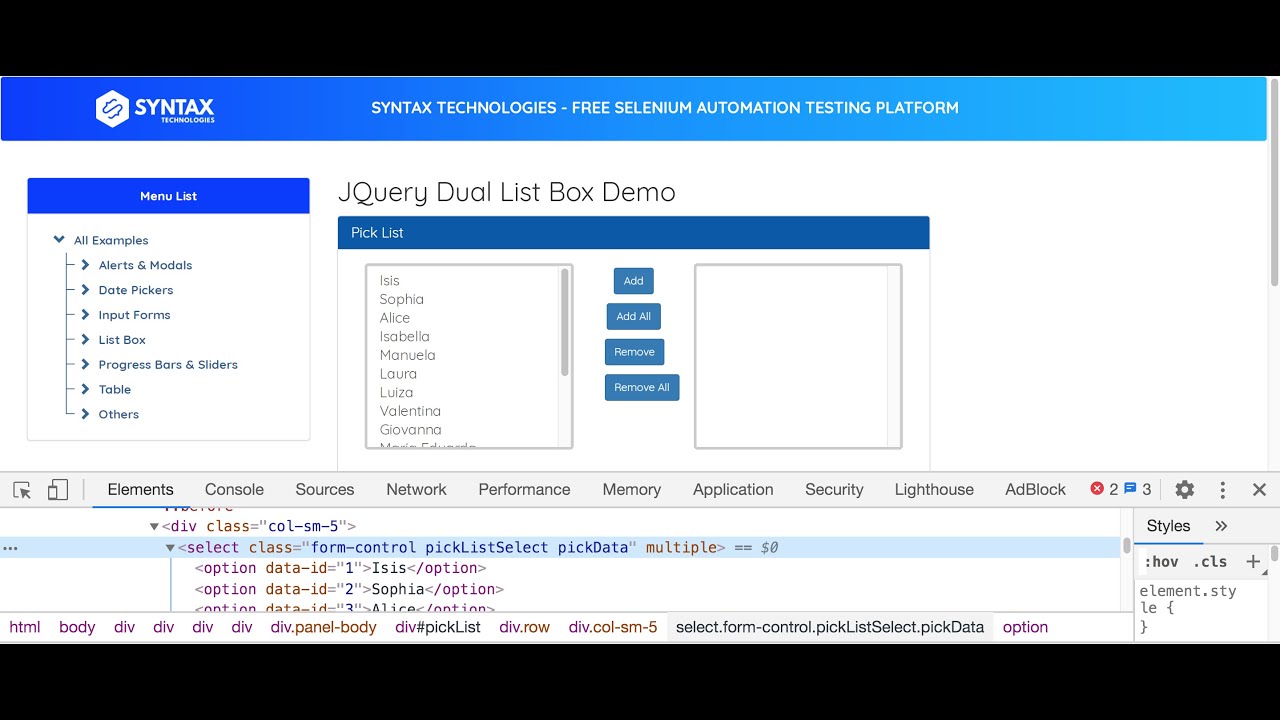1280x720 pixels.
Task: Activate the DevTools inspect element picker icon
Action: point(22,490)
